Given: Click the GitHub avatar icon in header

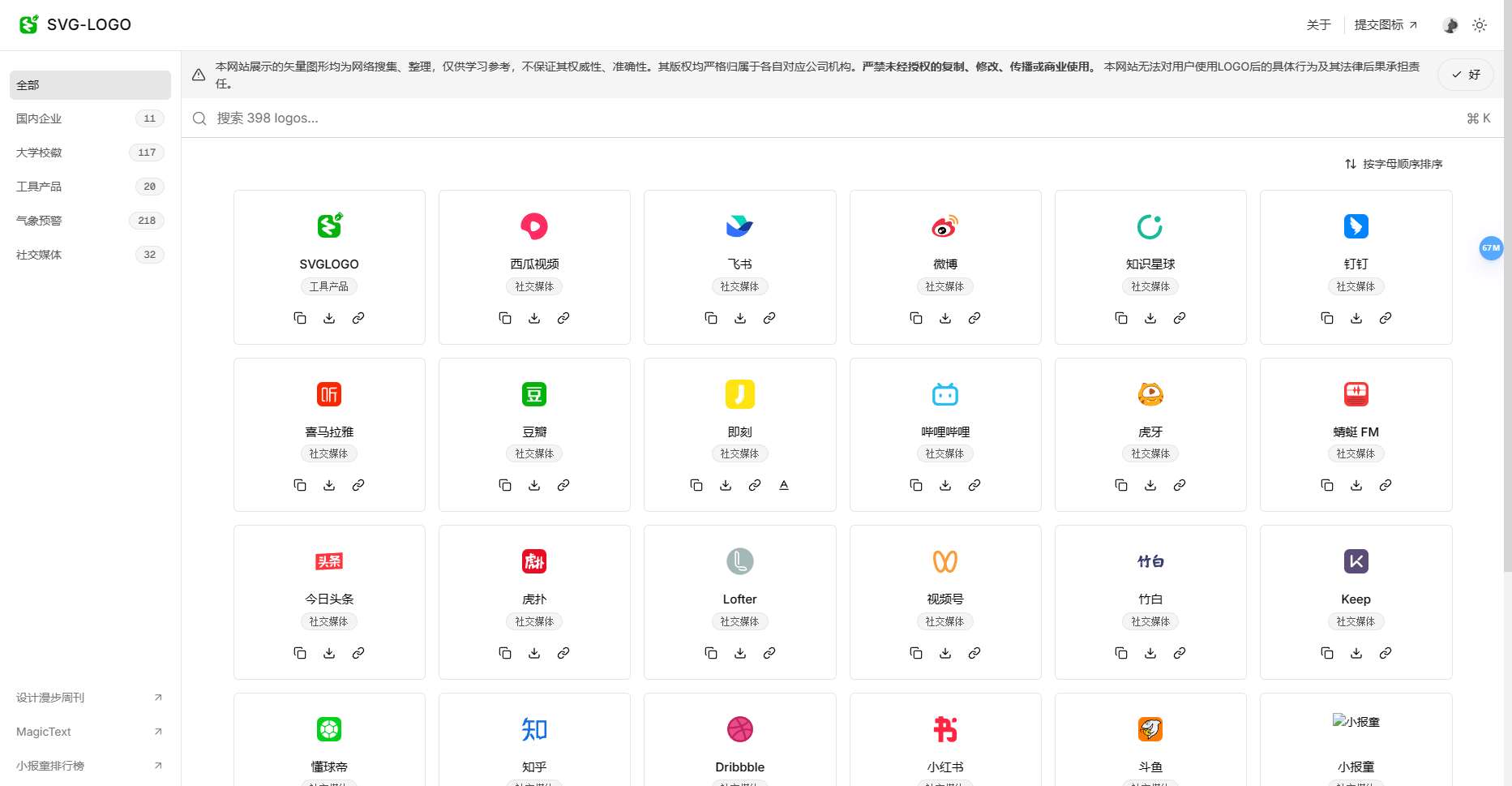Looking at the screenshot, I should [x=1450, y=25].
